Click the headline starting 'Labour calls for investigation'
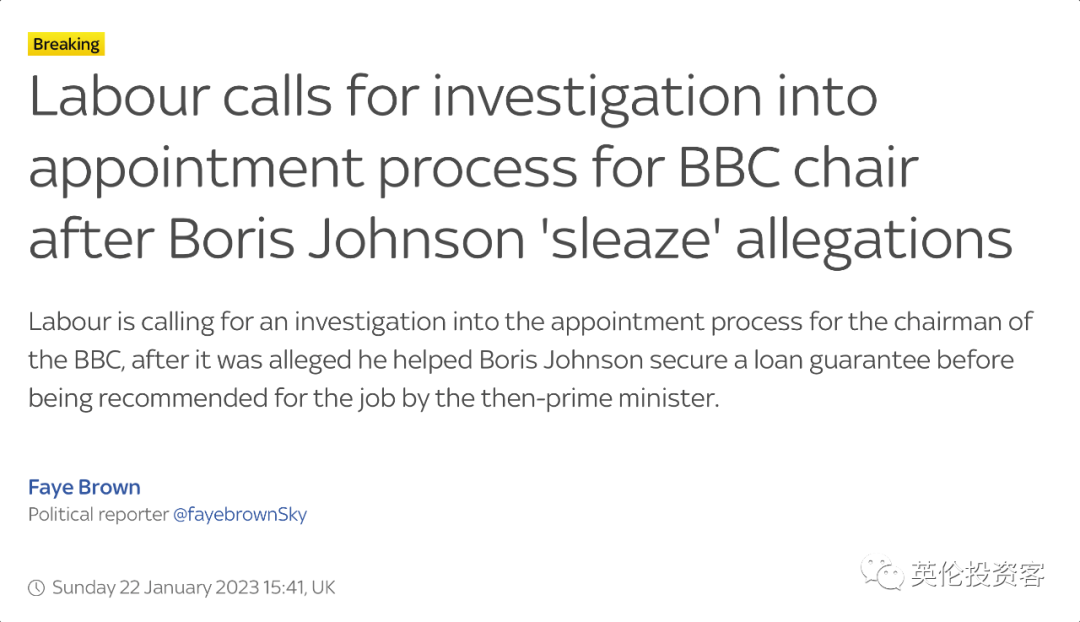Image resolution: width=1080 pixels, height=622 pixels. pos(521,167)
